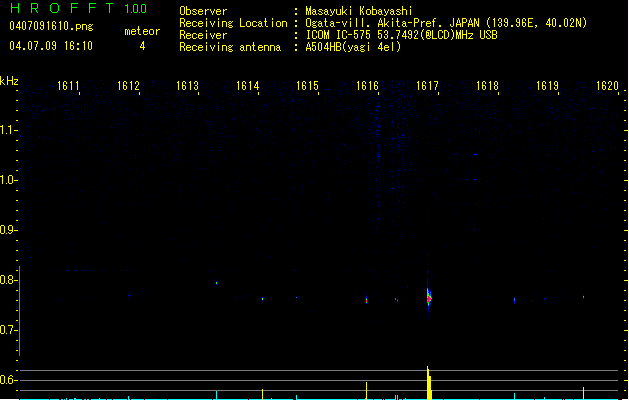Click the kHz axis unit label
The image size is (629, 400).
pyautogui.click(x=9, y=81)
